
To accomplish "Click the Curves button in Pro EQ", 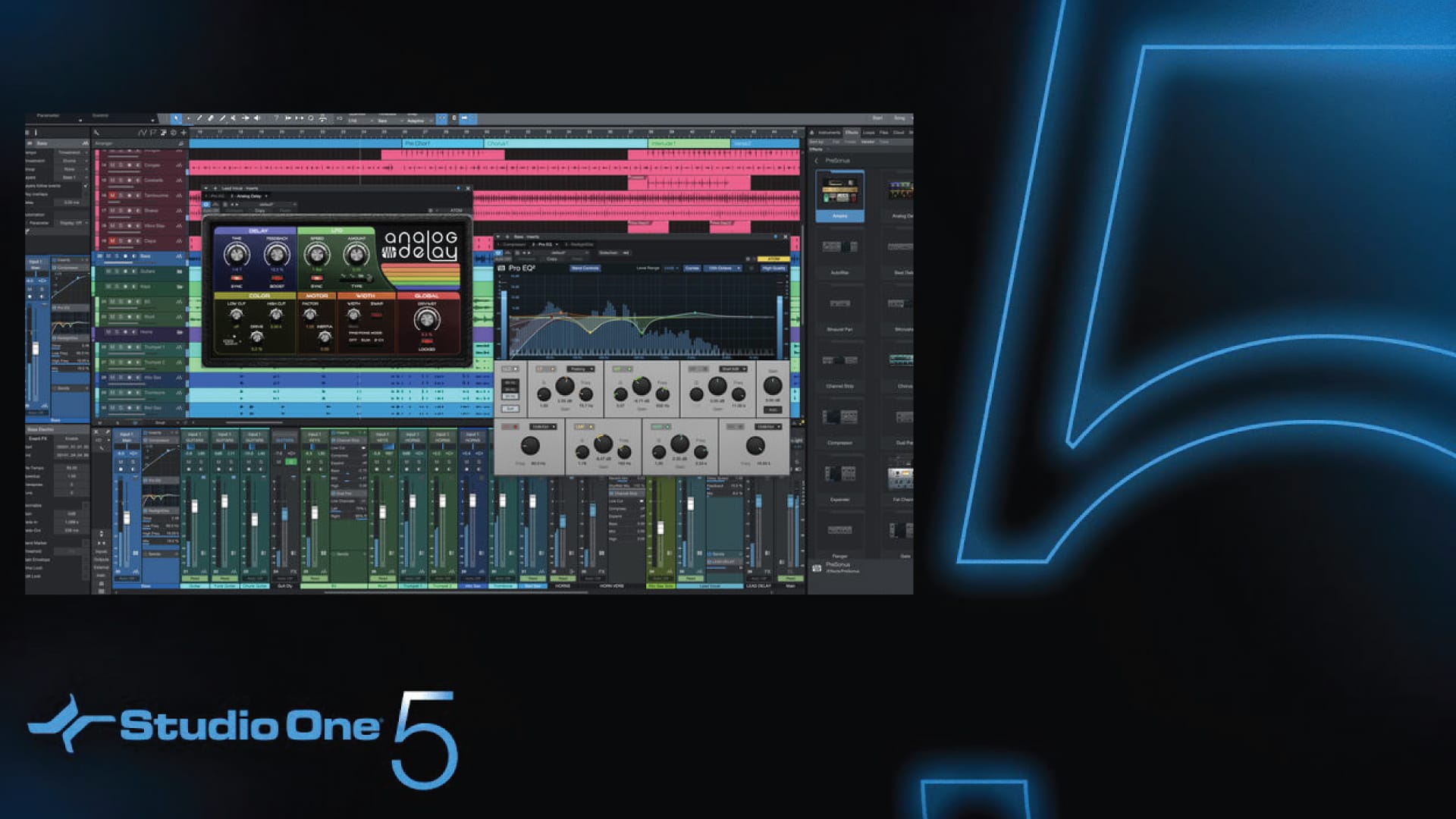I will [692, 268].
